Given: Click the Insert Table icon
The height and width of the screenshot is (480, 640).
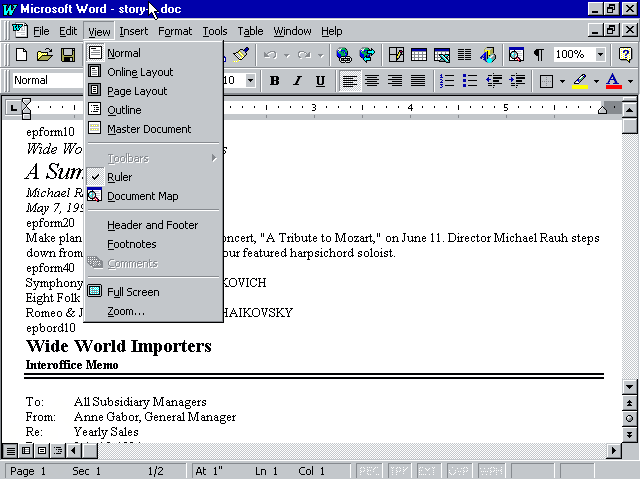Looking at the screenshot, I should 419,54.
